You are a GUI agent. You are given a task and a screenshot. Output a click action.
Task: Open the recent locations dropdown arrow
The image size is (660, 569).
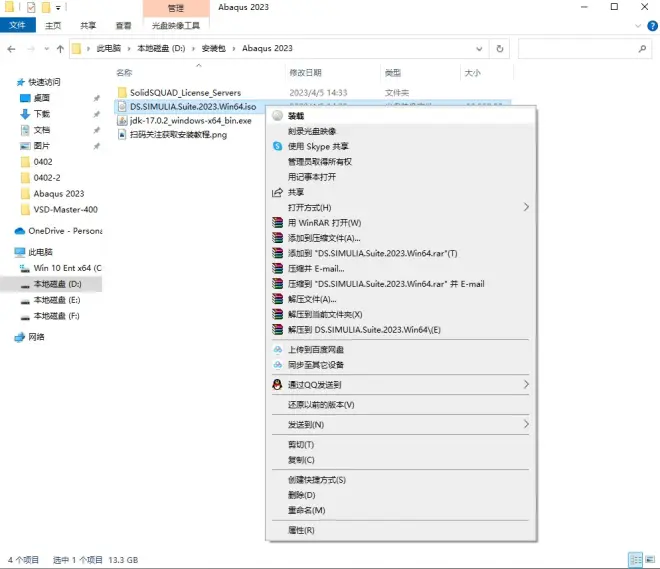[x=46, y=49]
